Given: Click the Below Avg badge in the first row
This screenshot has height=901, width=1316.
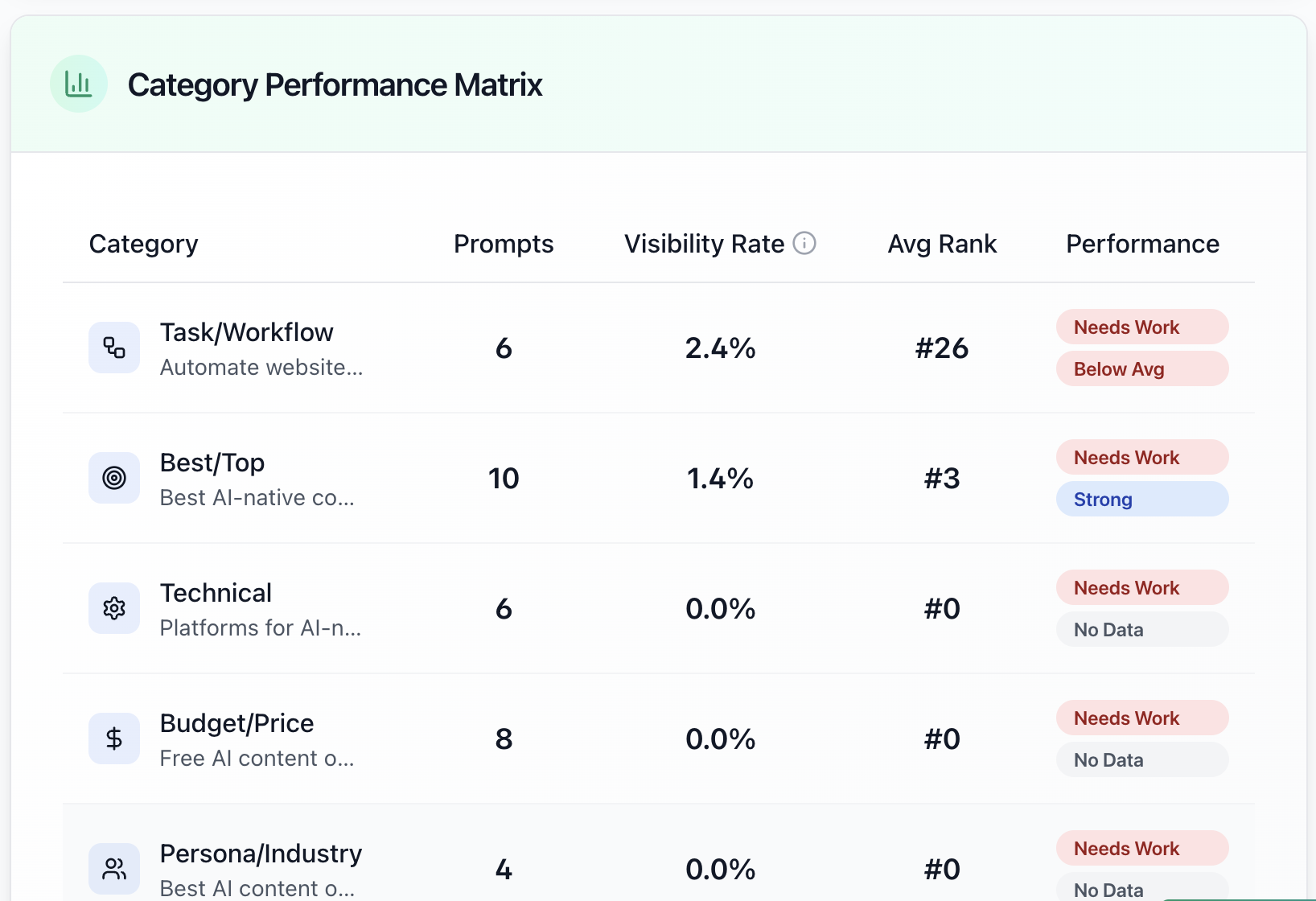Looking at the screenshot, I should point(1141,368).
